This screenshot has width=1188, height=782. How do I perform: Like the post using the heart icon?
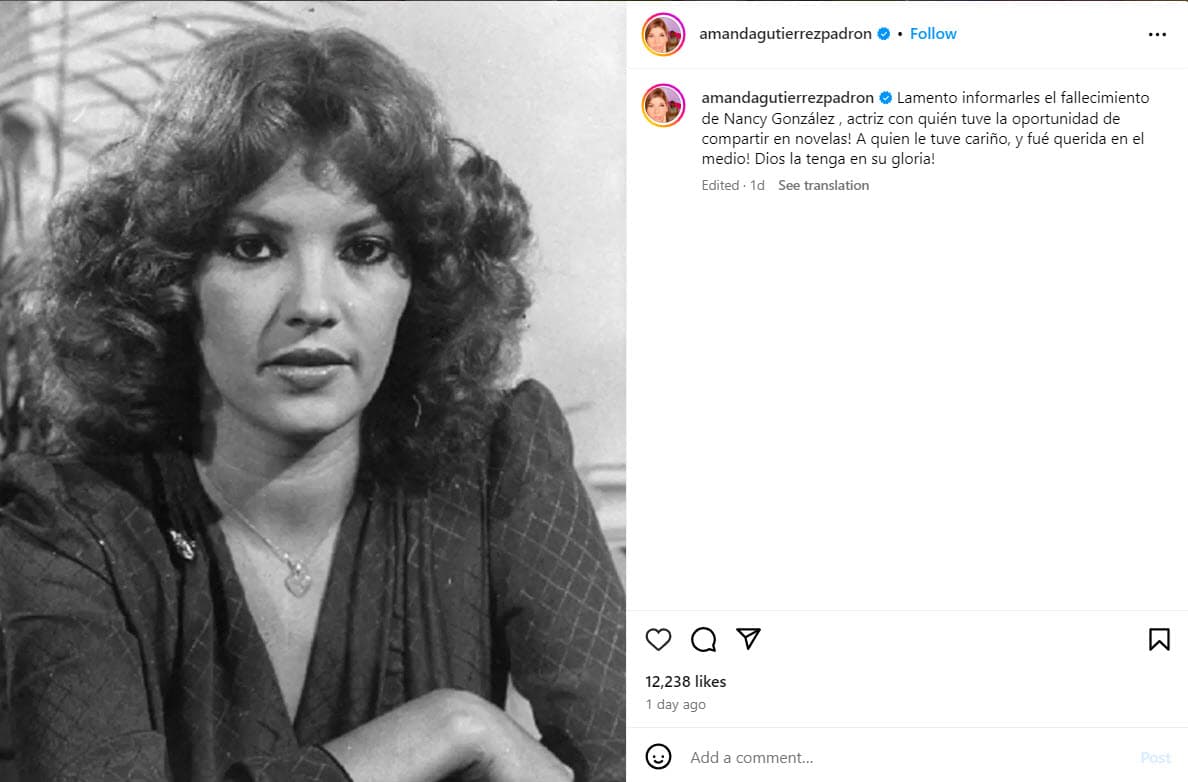(658, 638)
